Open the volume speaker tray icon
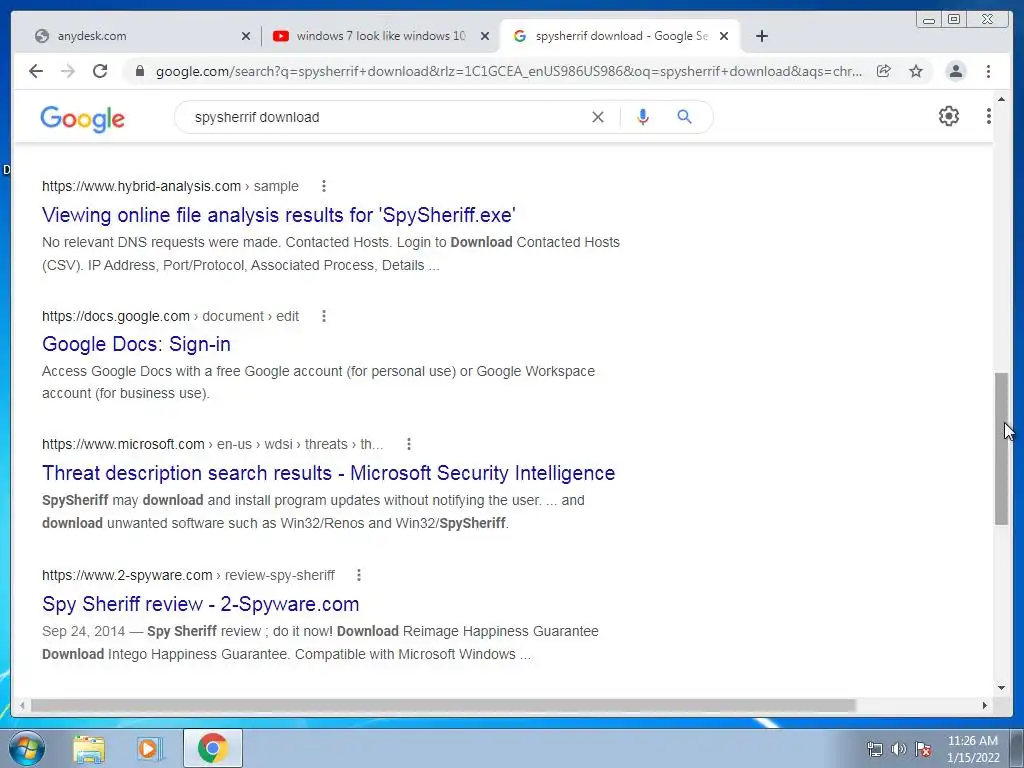 click(x=899, y=749)
